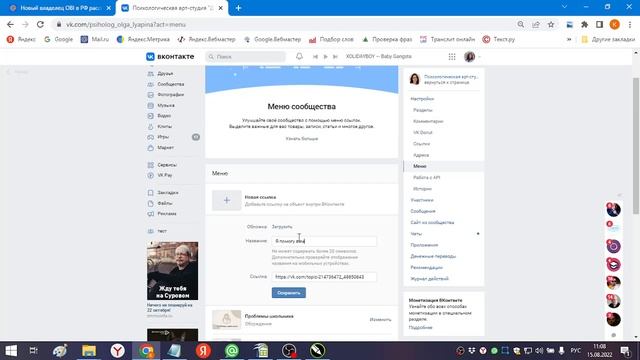This screenshot has width=640, height=360.
Task: Open Настройки in community settings
Action: [422, 99]
